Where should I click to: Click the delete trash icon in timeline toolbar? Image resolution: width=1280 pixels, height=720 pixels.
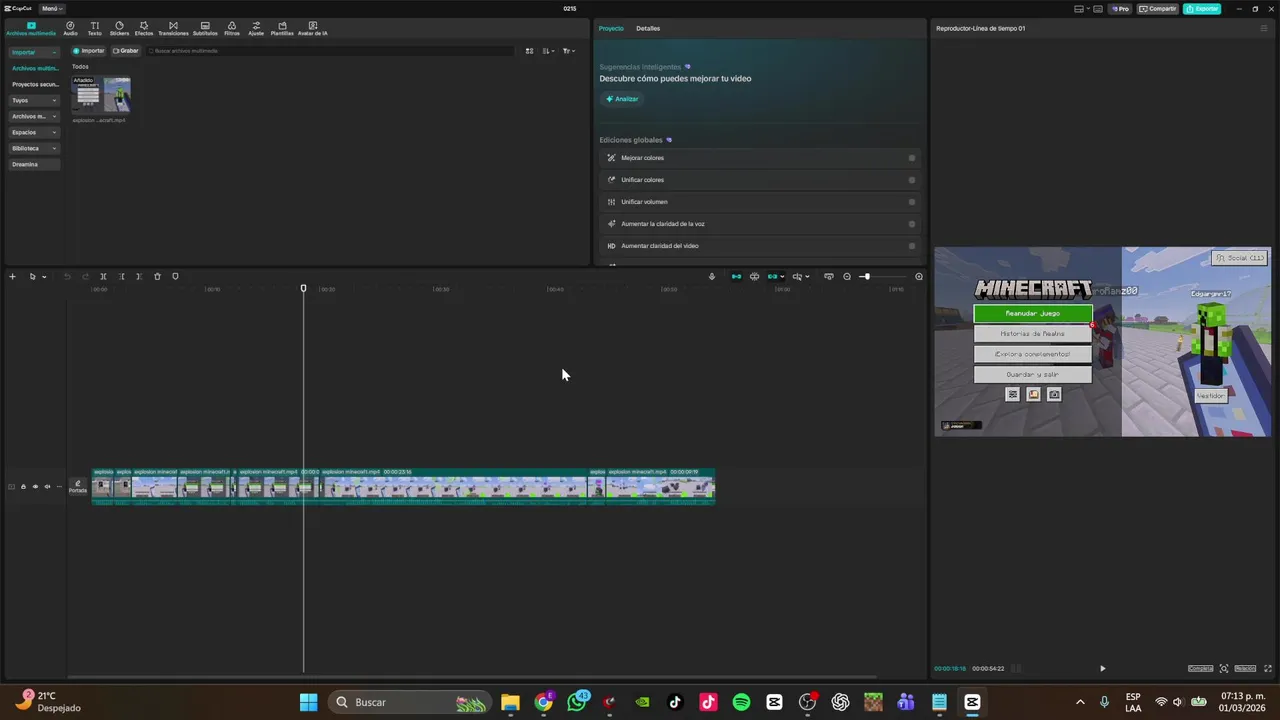[x=157, y=277]
